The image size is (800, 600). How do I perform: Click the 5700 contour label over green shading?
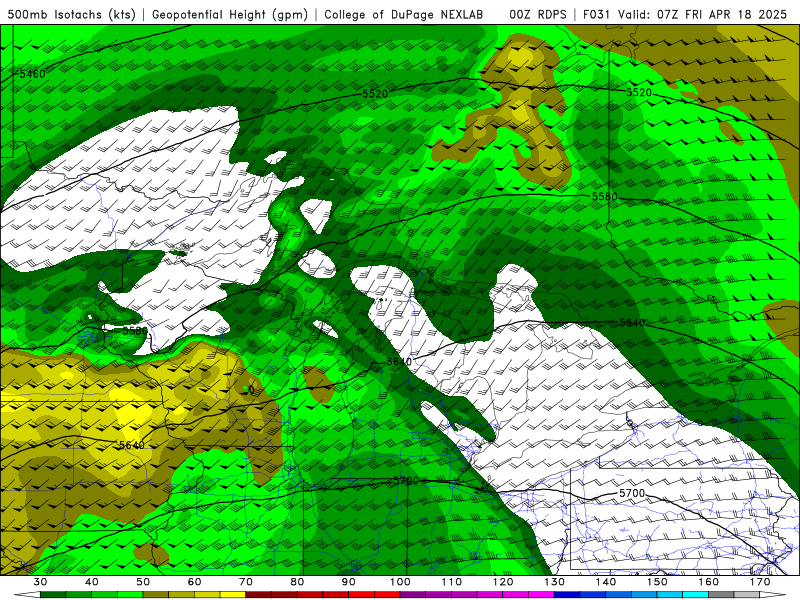coord(406,481)
